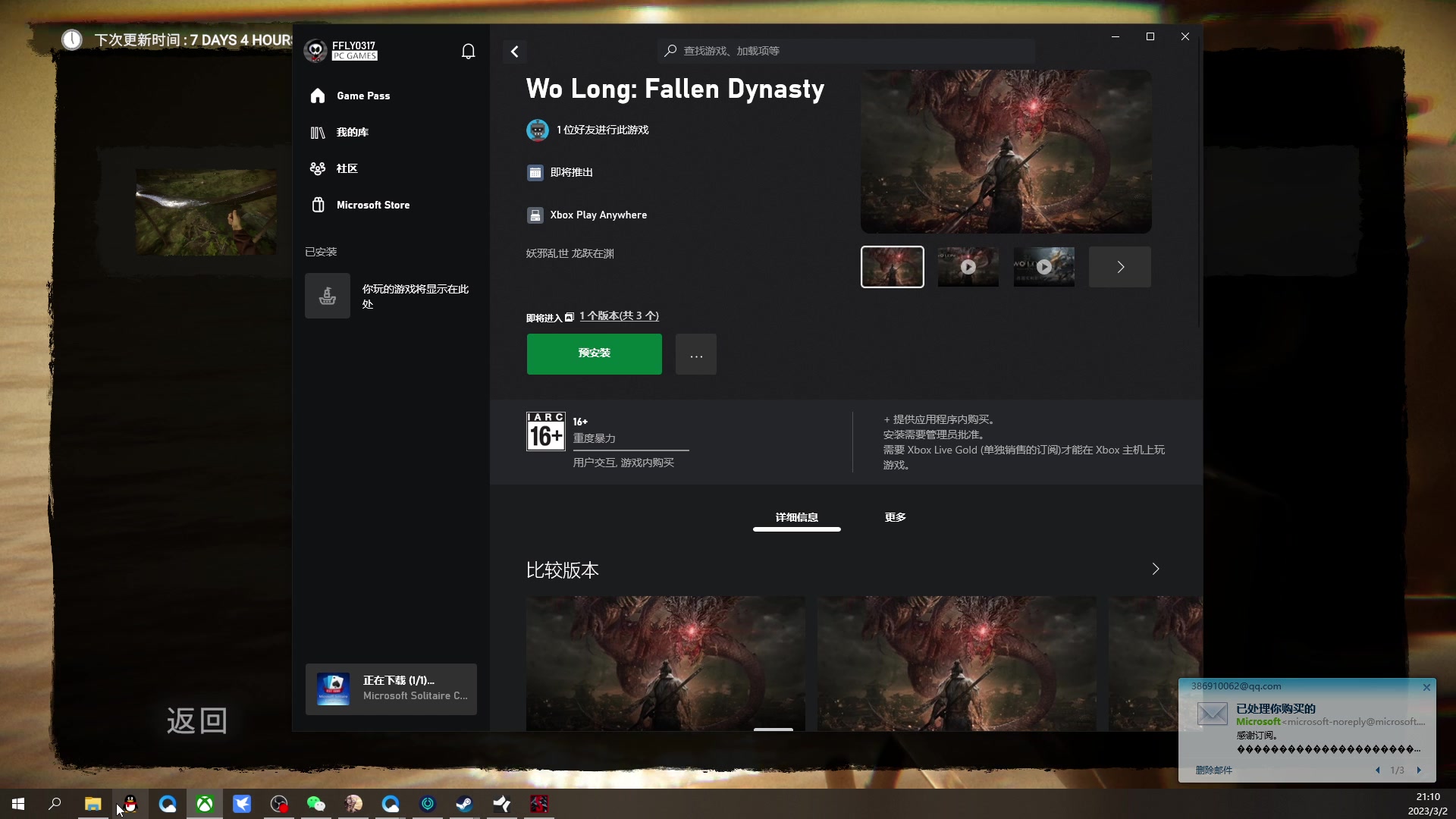Open QQ penguin from the taskbar
The image size is (1456, 819).
coord(130,804)
